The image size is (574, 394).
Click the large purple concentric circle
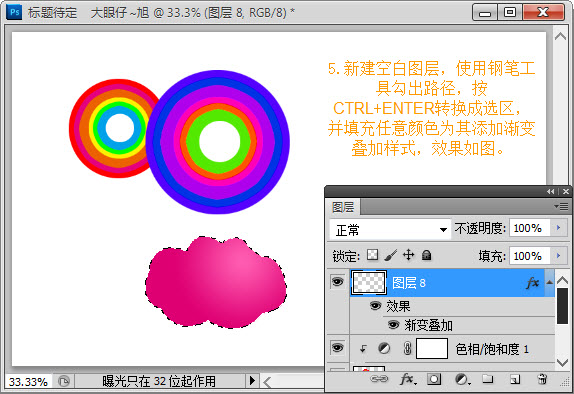(x=218, y=142)
